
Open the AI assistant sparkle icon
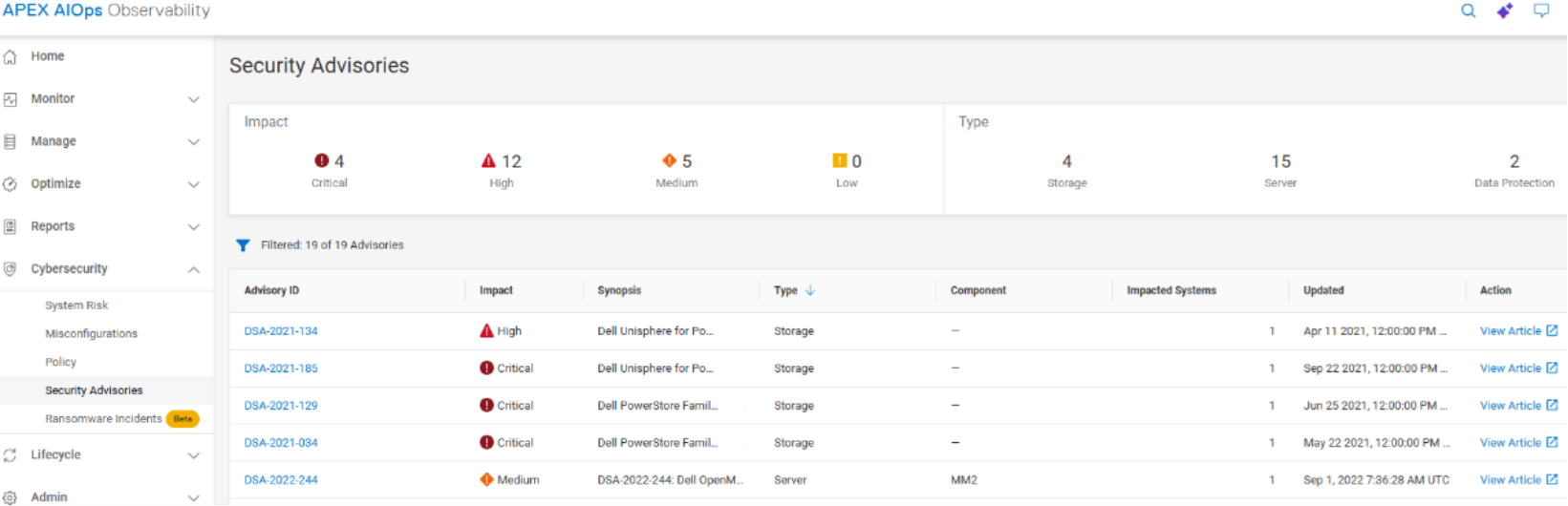1505,11
